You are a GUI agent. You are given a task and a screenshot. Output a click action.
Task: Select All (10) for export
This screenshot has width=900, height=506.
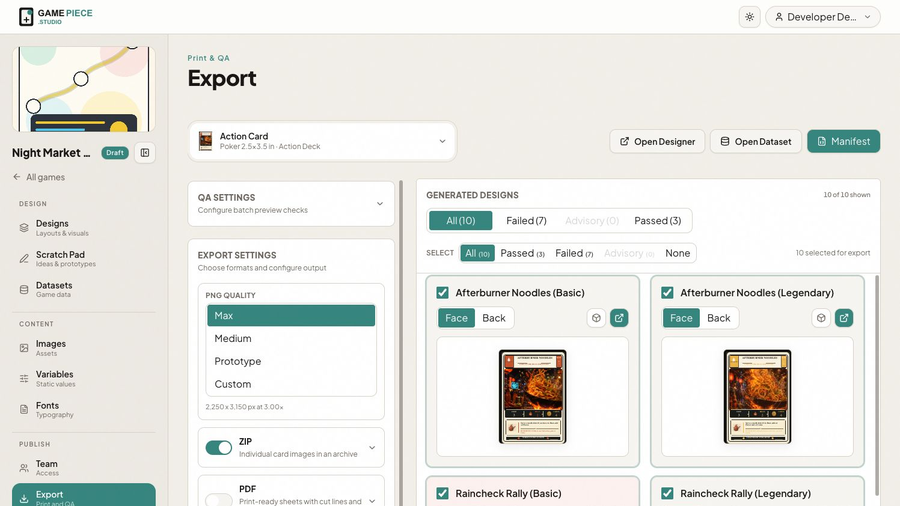pyautogui.click(x=477, y=253)
